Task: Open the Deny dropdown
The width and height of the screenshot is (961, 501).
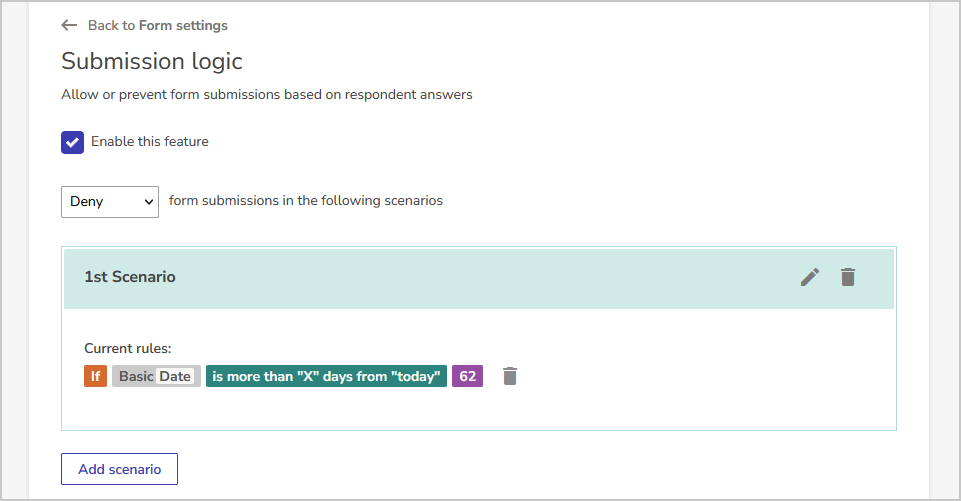Action: point(110,202)
